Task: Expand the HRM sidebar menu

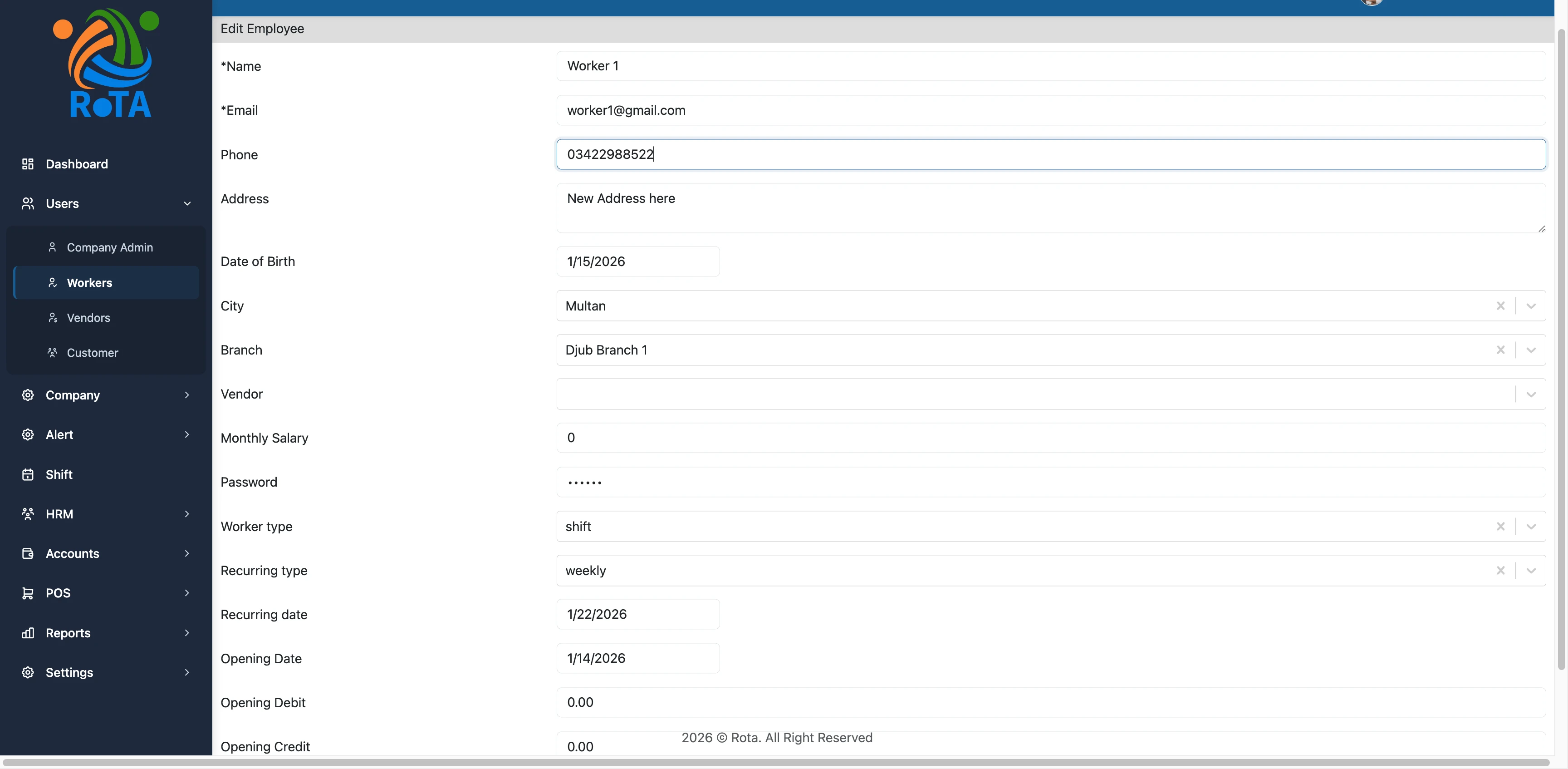Action: click(x=187, y=514)
